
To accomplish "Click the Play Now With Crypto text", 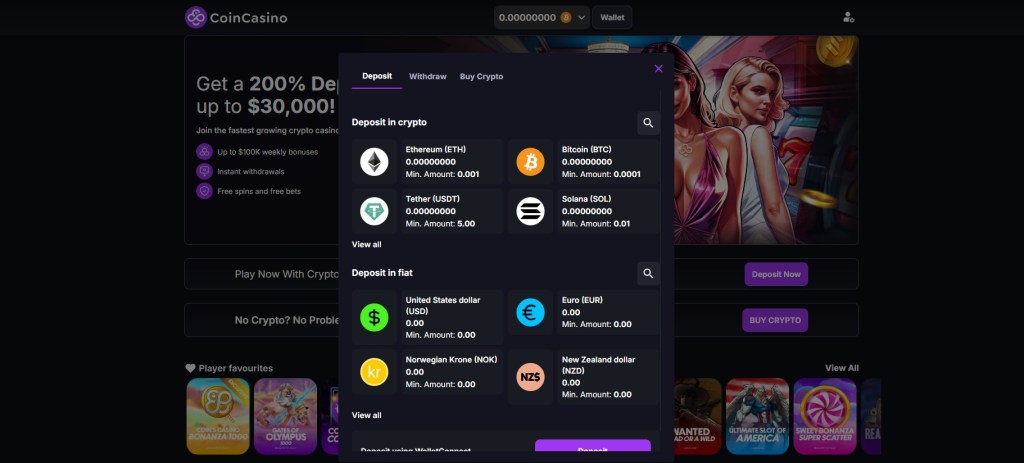I will click(287, 274).
